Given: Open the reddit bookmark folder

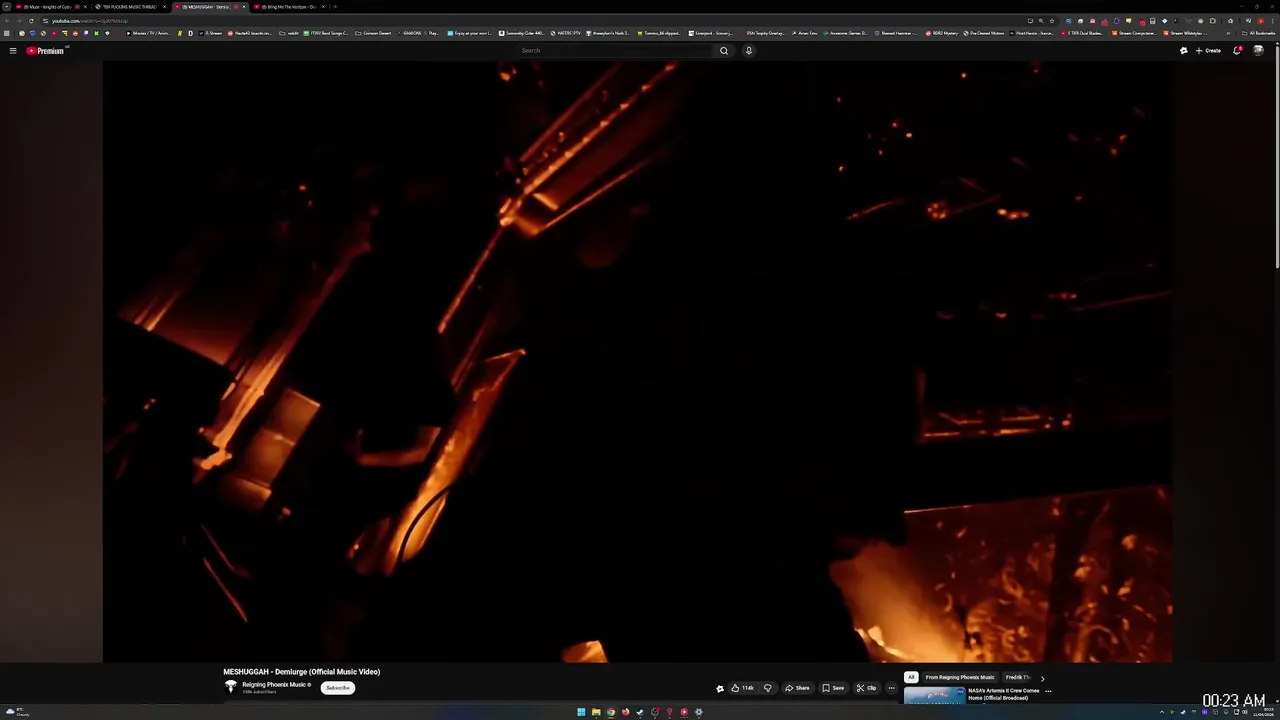Looking at the screenshot, I should tap(289, 33).
